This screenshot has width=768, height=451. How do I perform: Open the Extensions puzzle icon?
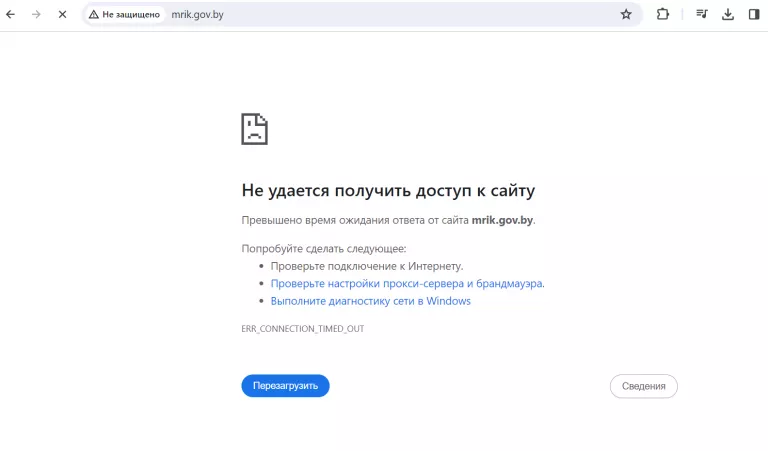point(662,15)
